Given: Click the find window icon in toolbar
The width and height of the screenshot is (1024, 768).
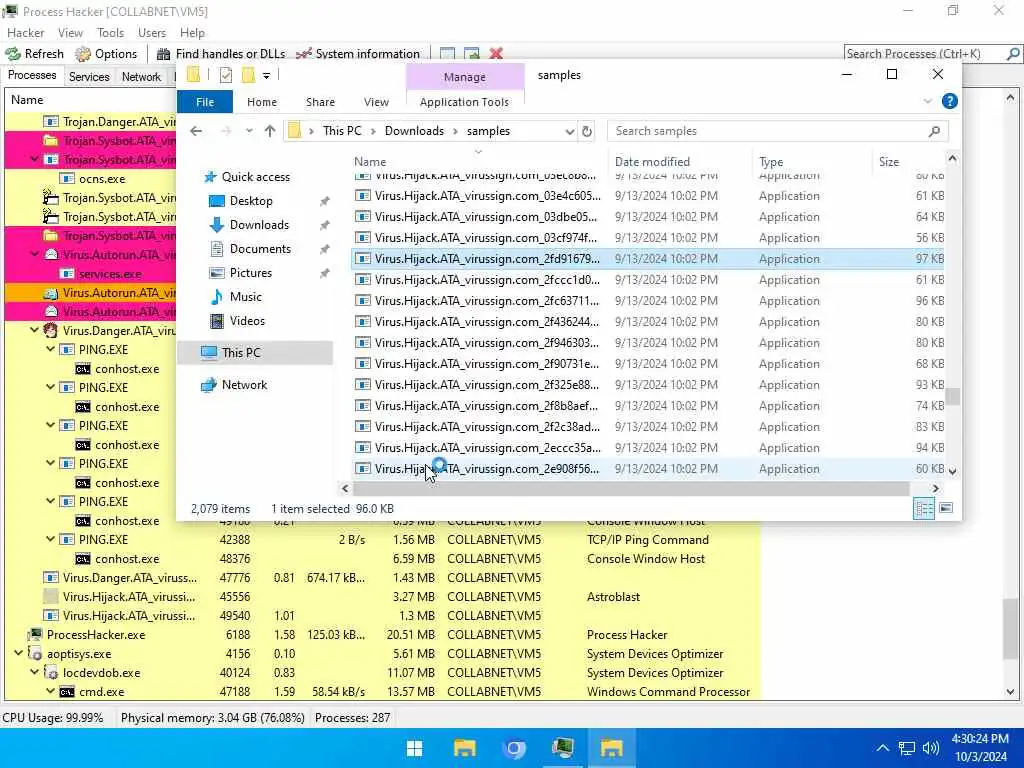Looking at the screenshot, I should (447, 54).
